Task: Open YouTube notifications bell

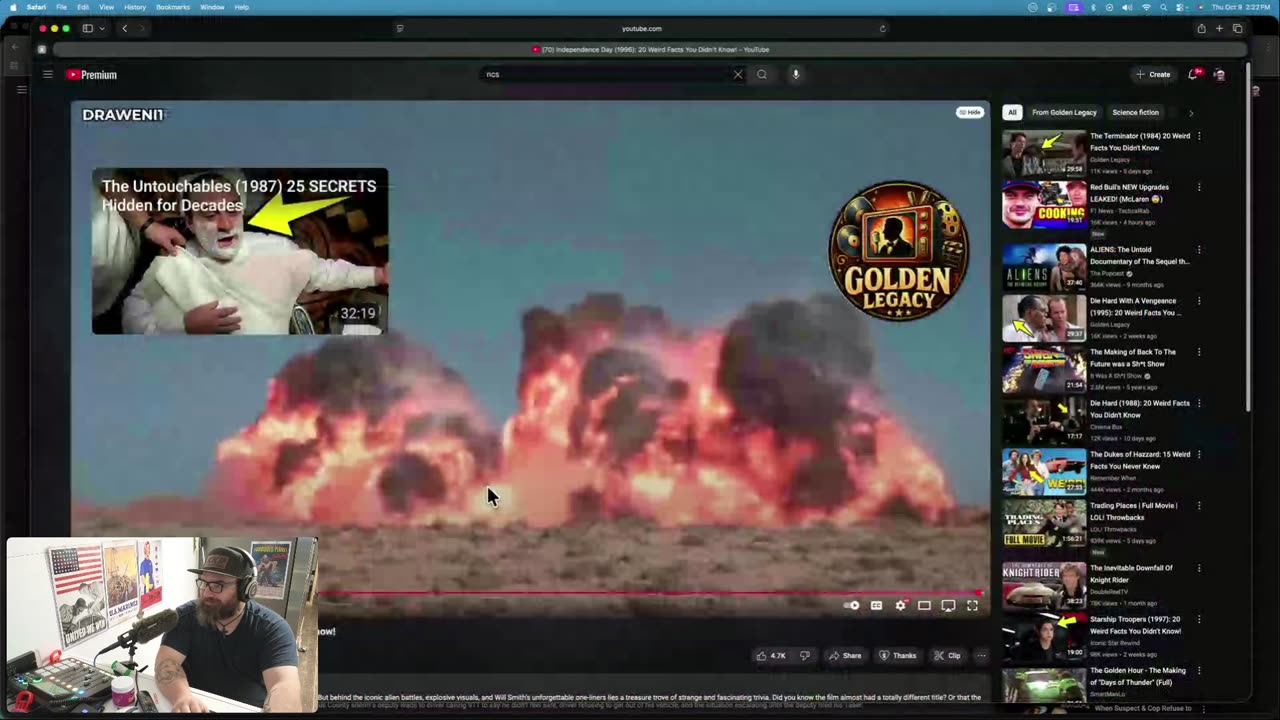Action: point(1193,74)
